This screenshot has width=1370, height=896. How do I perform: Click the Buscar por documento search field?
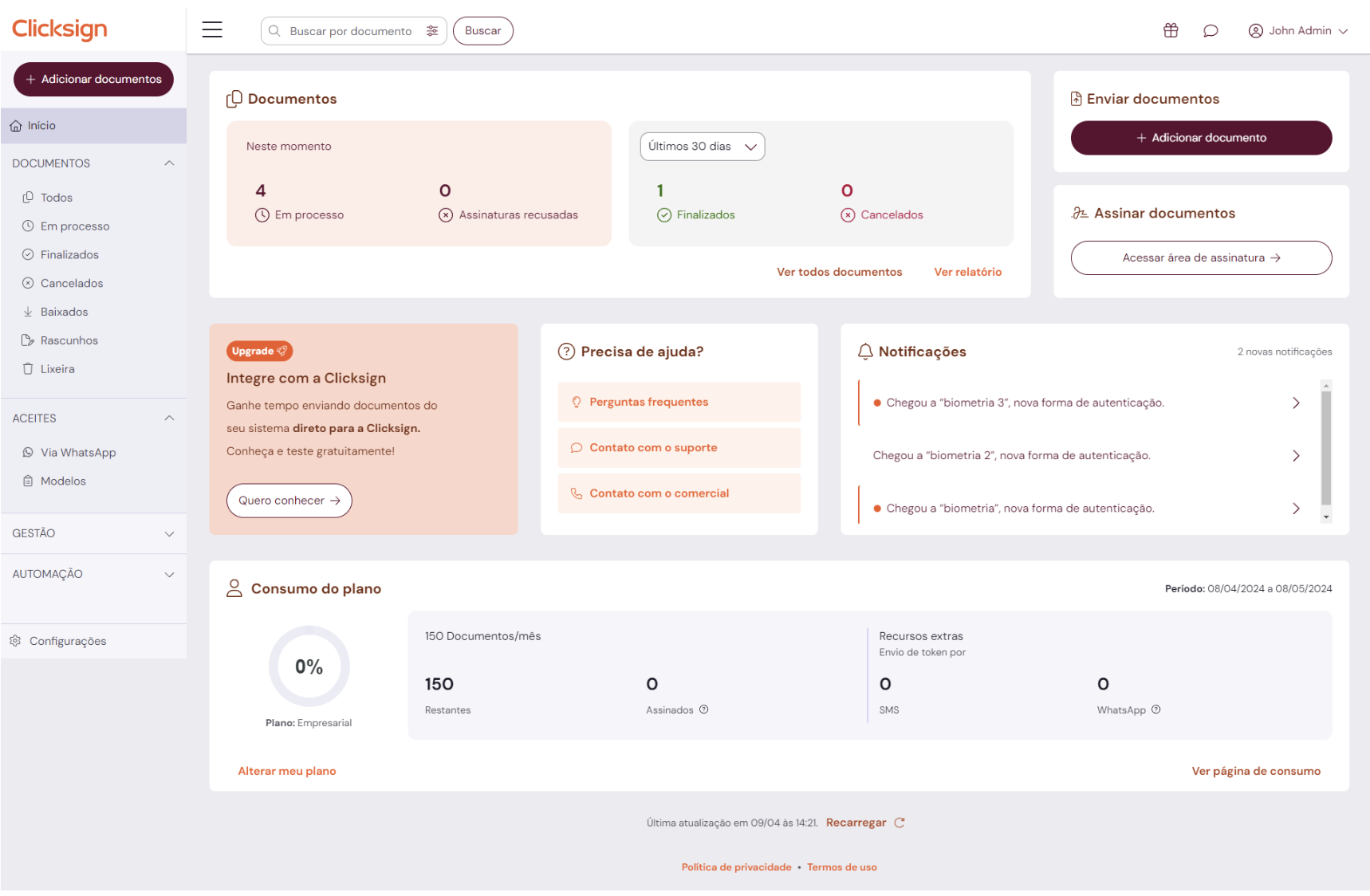(351, 30)
